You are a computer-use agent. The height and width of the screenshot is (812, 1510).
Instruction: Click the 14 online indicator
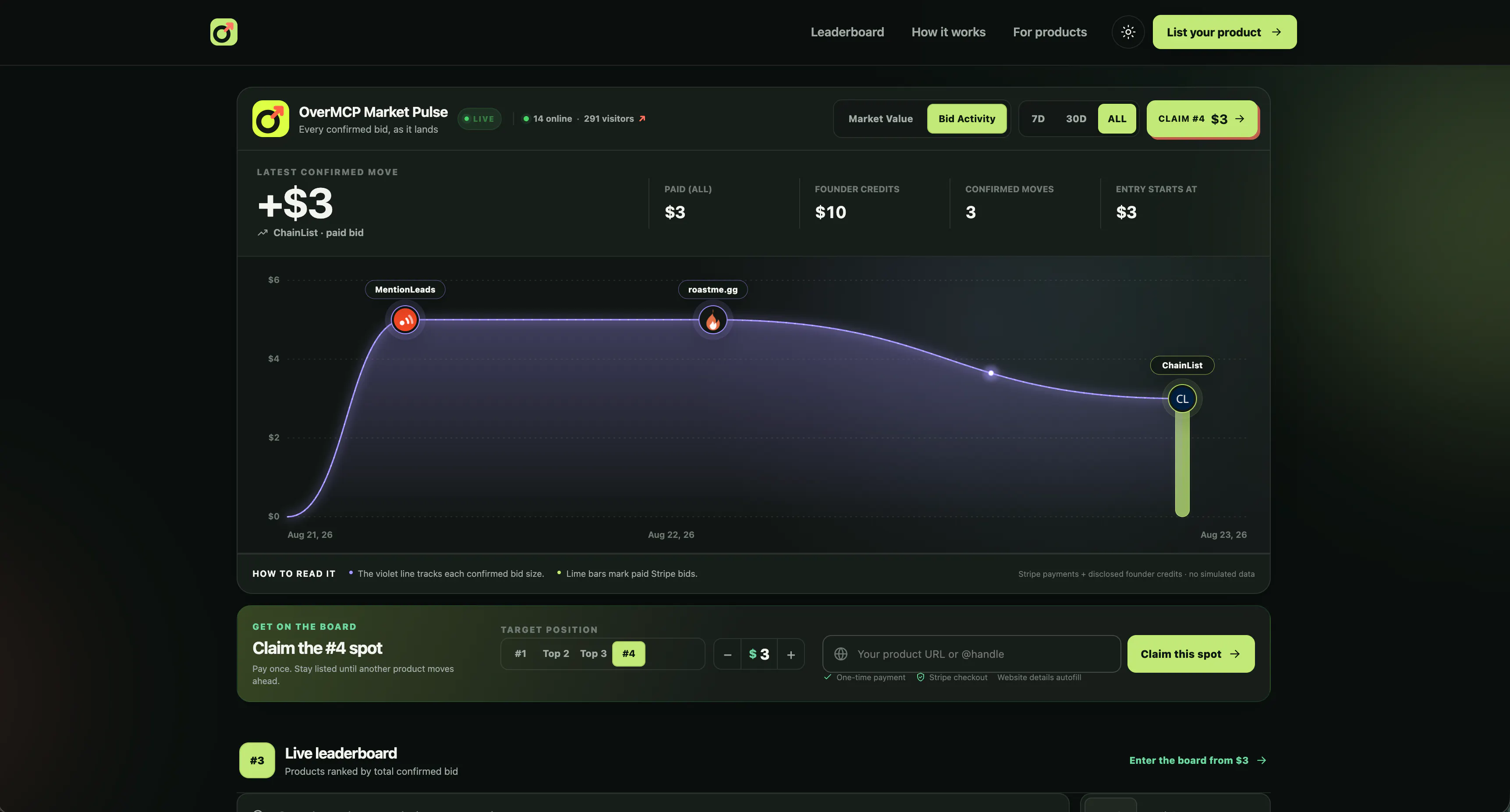547,118
